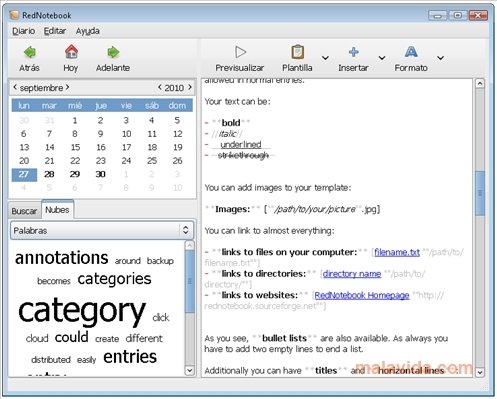Click the word 'distributed' in the cloud
Screen dimensions: 497x399
[51, 360]
